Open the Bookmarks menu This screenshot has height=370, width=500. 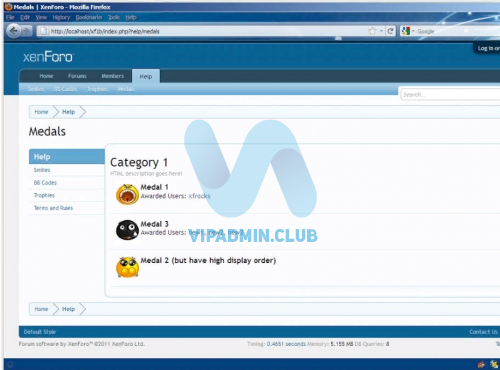click(89, 17)
